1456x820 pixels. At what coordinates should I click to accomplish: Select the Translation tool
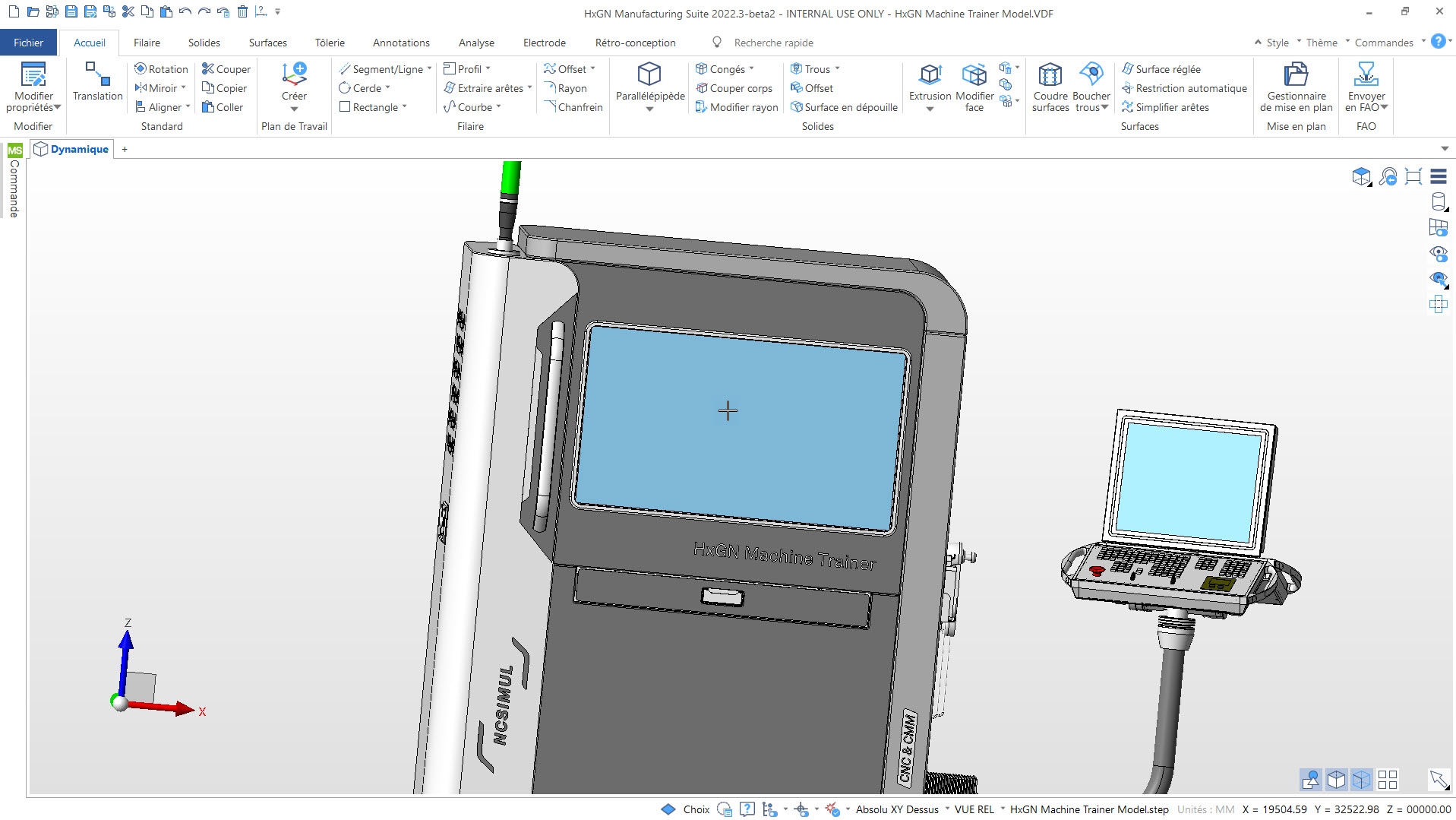97,81
